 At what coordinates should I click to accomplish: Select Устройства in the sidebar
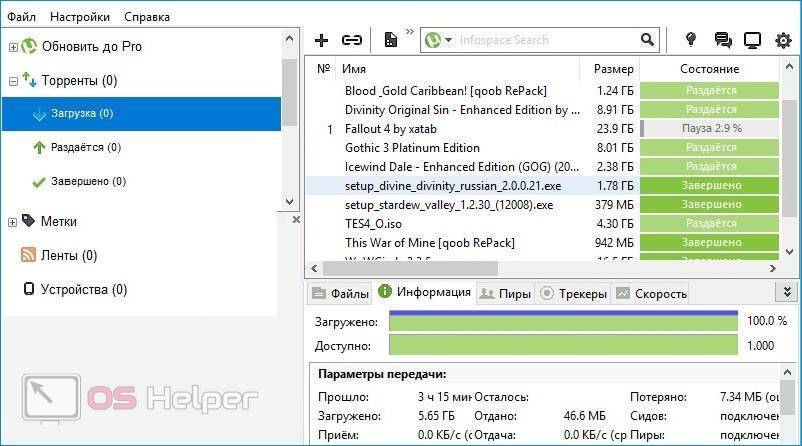[83, 290]
